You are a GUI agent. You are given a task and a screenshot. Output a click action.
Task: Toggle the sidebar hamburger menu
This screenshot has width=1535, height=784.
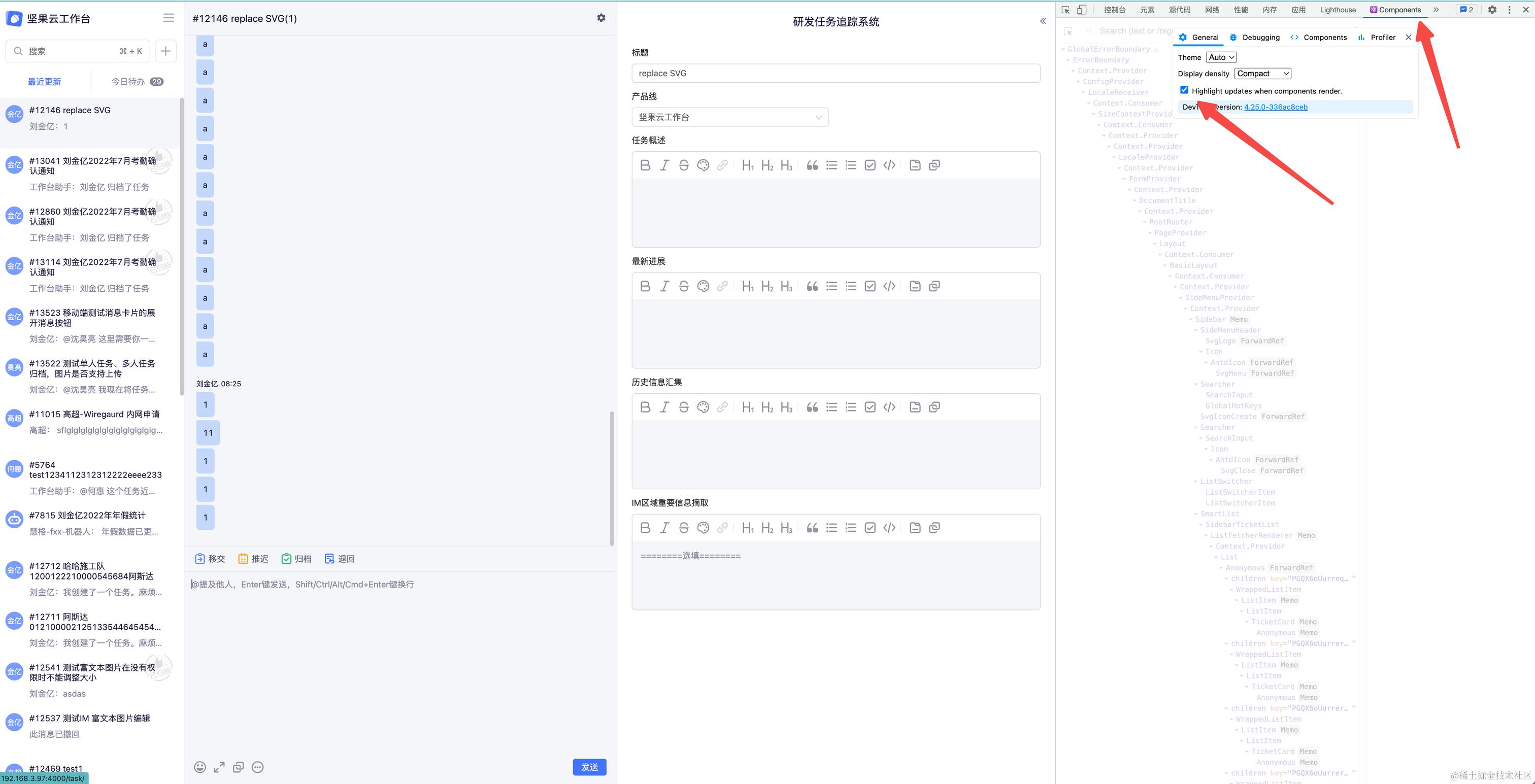169,18
